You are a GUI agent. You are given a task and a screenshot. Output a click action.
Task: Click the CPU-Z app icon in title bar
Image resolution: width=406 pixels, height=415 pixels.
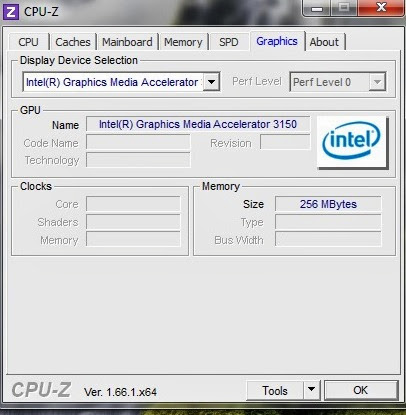[11, 12]
